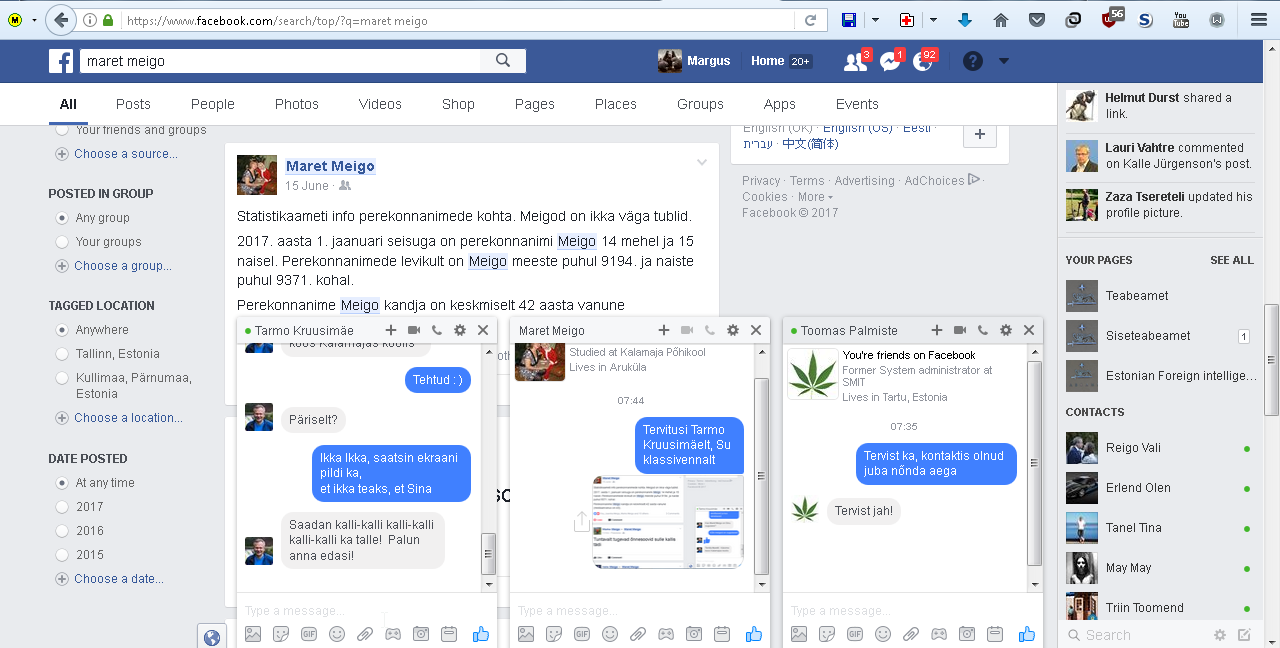Open settings gear in Maret Meigo chat

coord(733,330)
